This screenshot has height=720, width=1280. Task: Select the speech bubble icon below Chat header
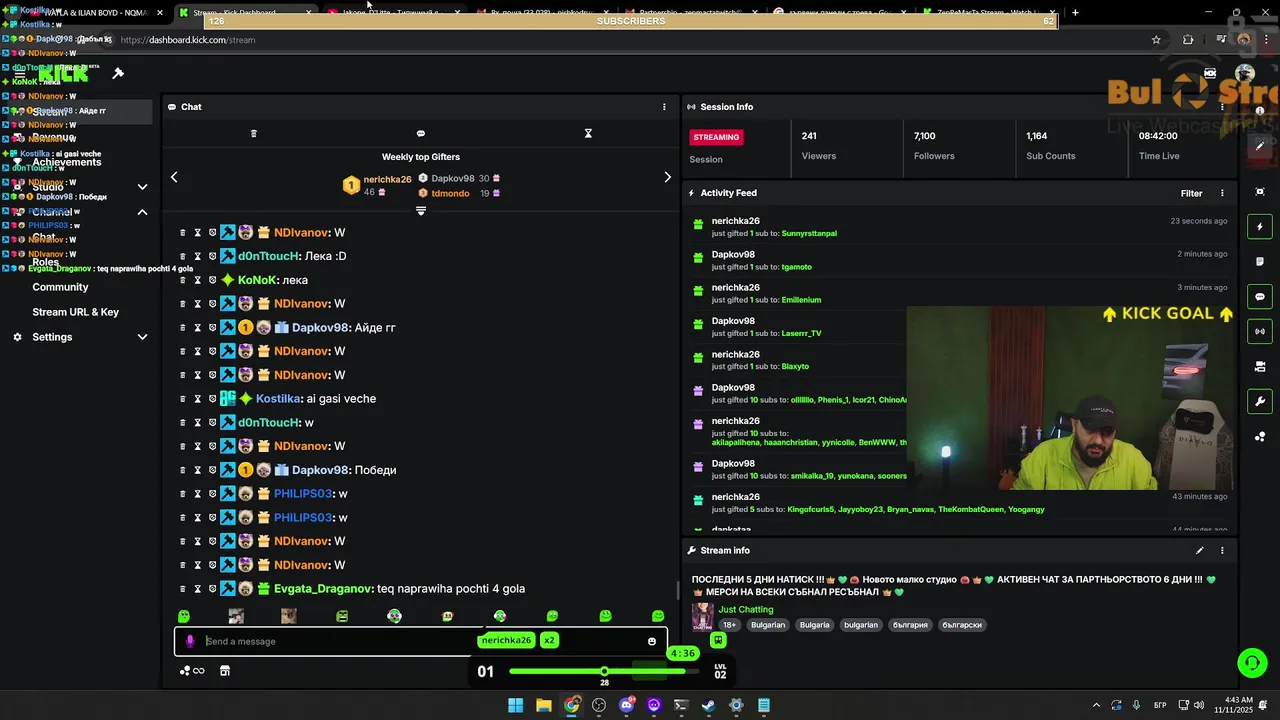[420, 133]
